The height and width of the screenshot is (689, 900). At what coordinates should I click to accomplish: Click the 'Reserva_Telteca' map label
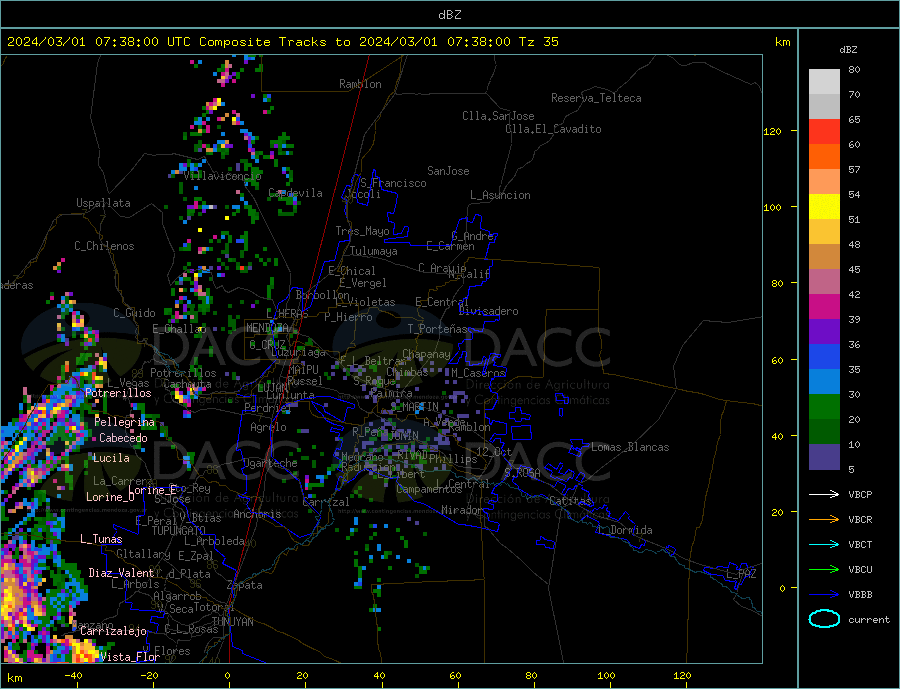(596, 98)
